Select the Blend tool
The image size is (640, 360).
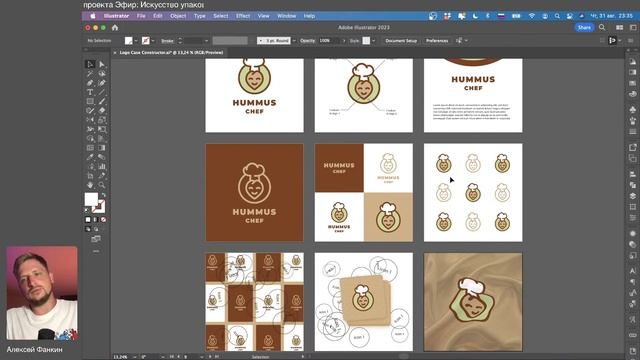tap(102, 157)
